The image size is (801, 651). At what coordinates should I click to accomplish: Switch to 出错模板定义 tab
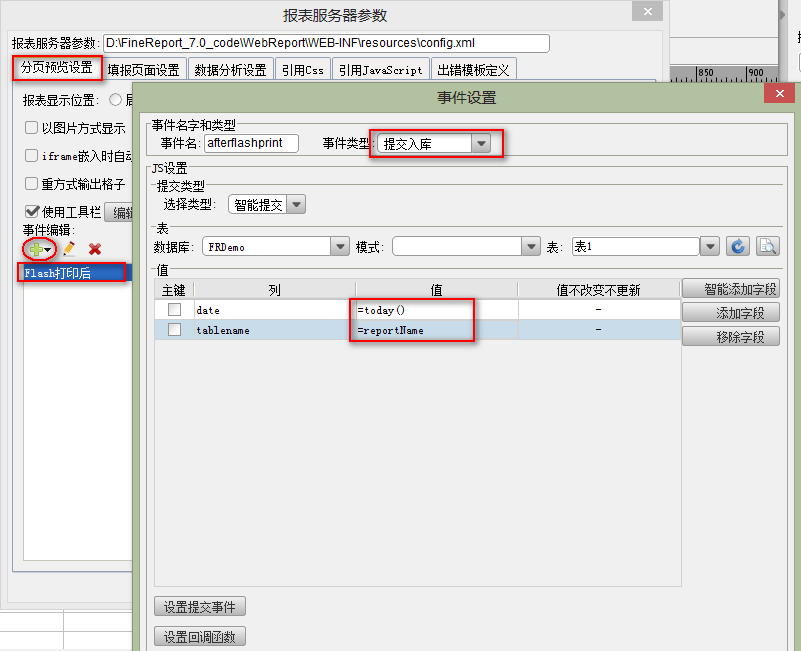point(474,70)
